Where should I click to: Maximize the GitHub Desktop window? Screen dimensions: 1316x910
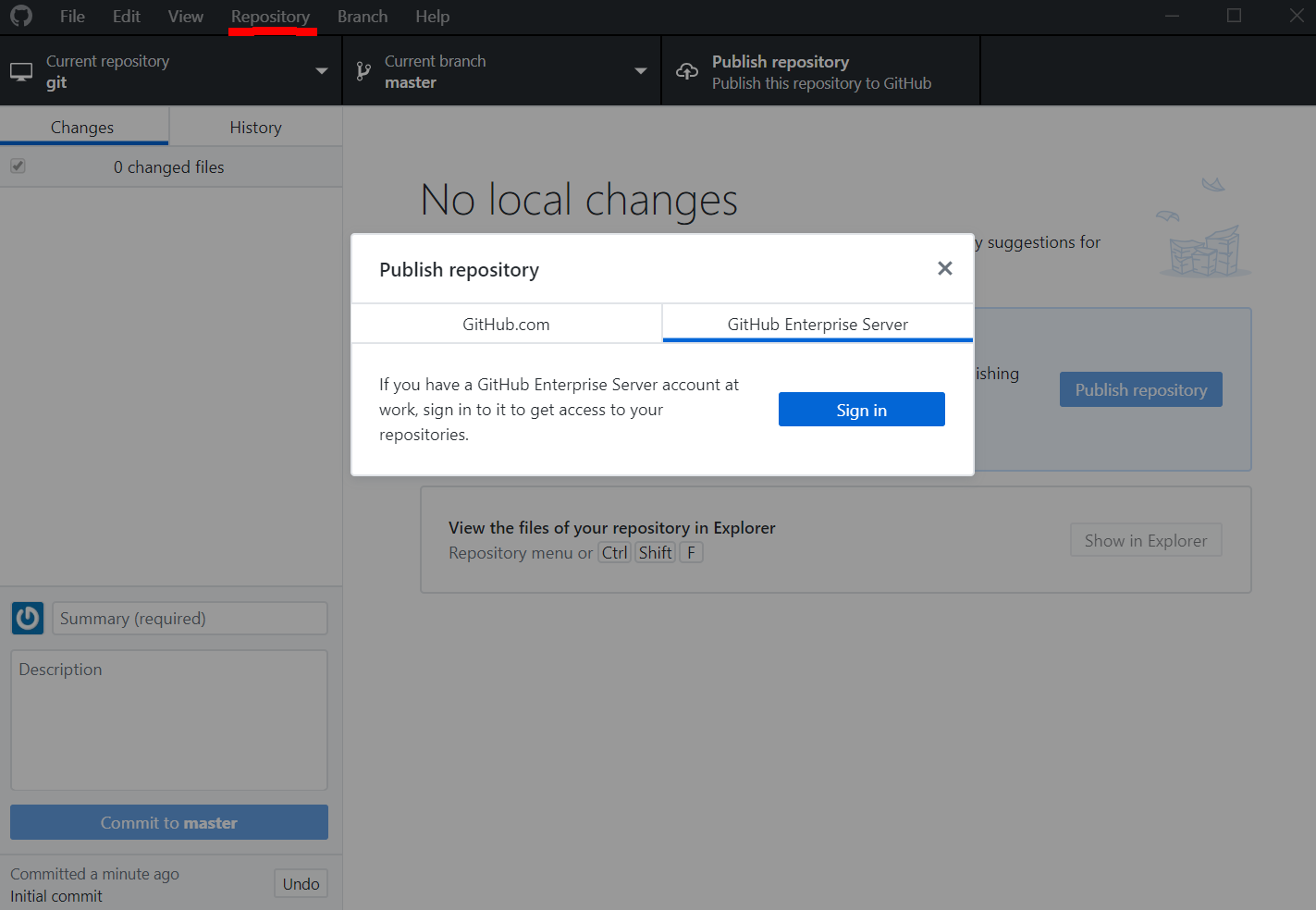pos(1234,16)
